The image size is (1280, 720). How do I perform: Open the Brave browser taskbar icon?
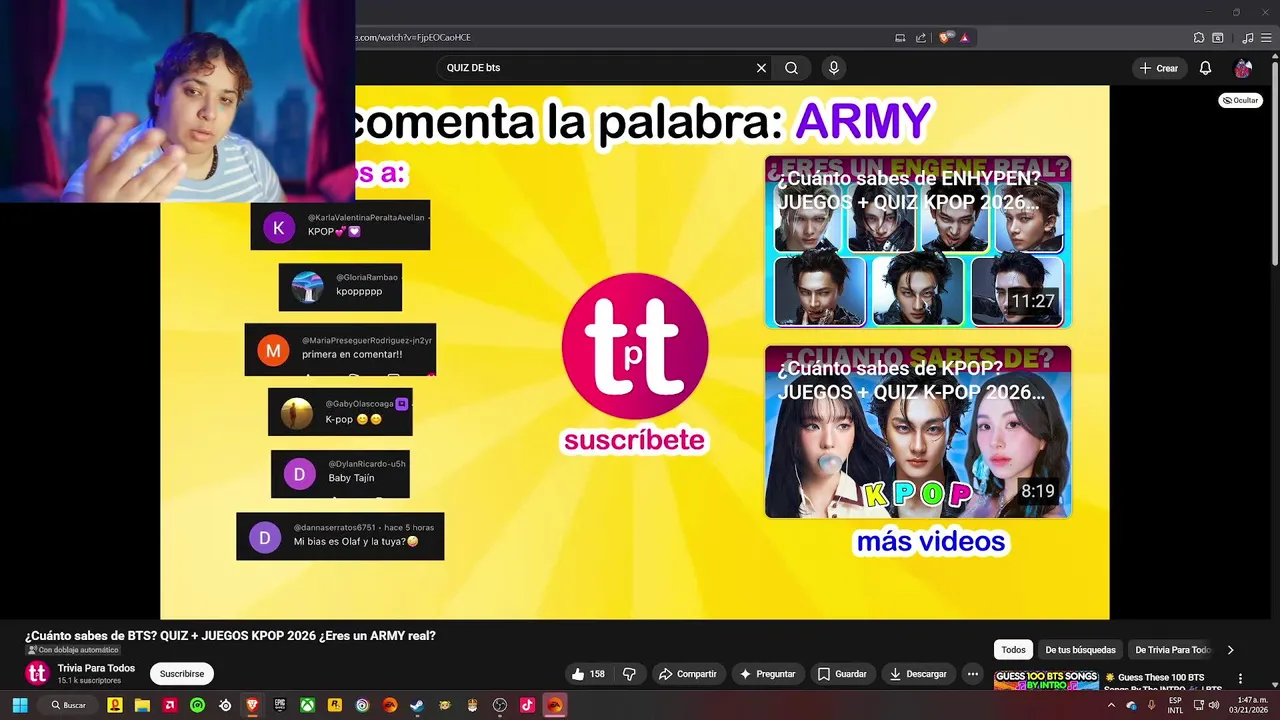[x=252, y=705]
